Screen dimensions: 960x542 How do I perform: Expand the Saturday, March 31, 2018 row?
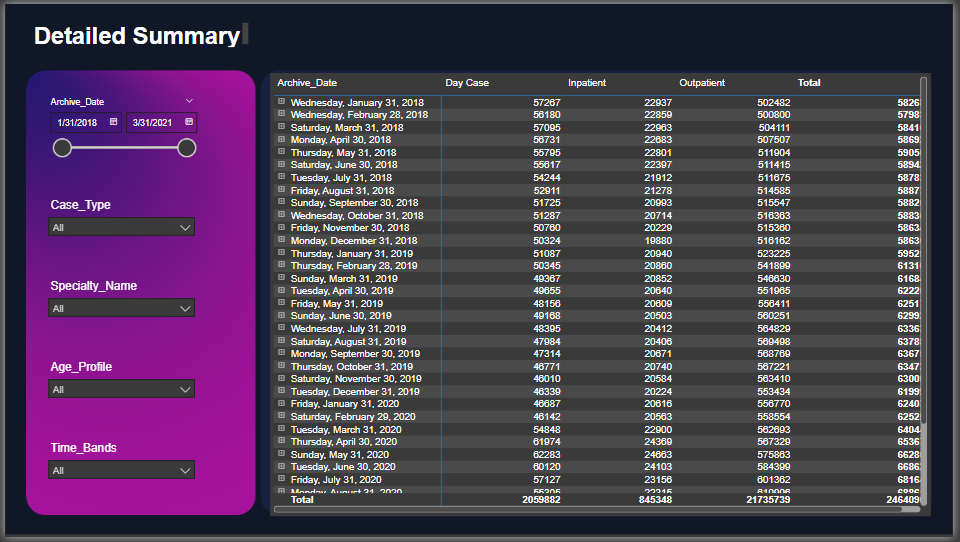(282, 127)
